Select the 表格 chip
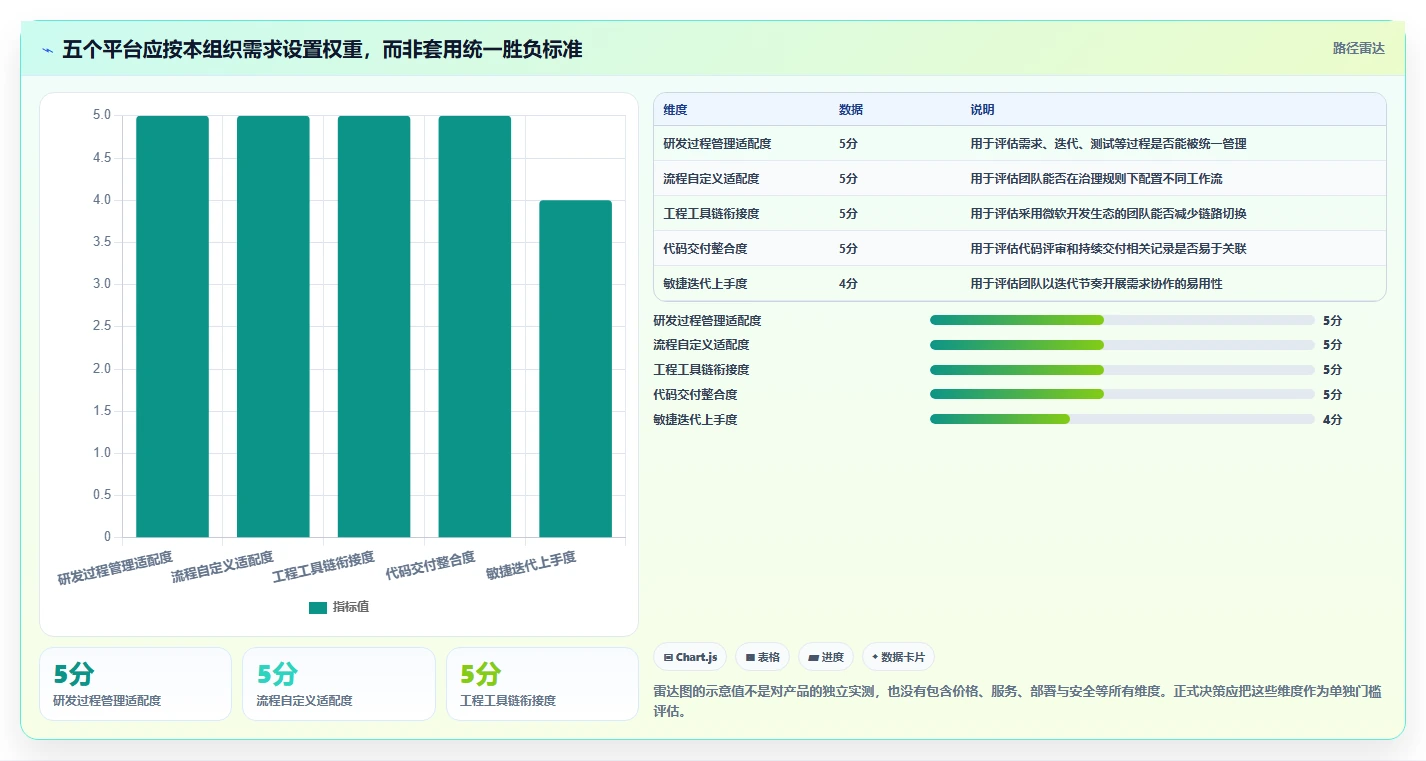This screenshot has height=761, width=1426. click(762, 657)
